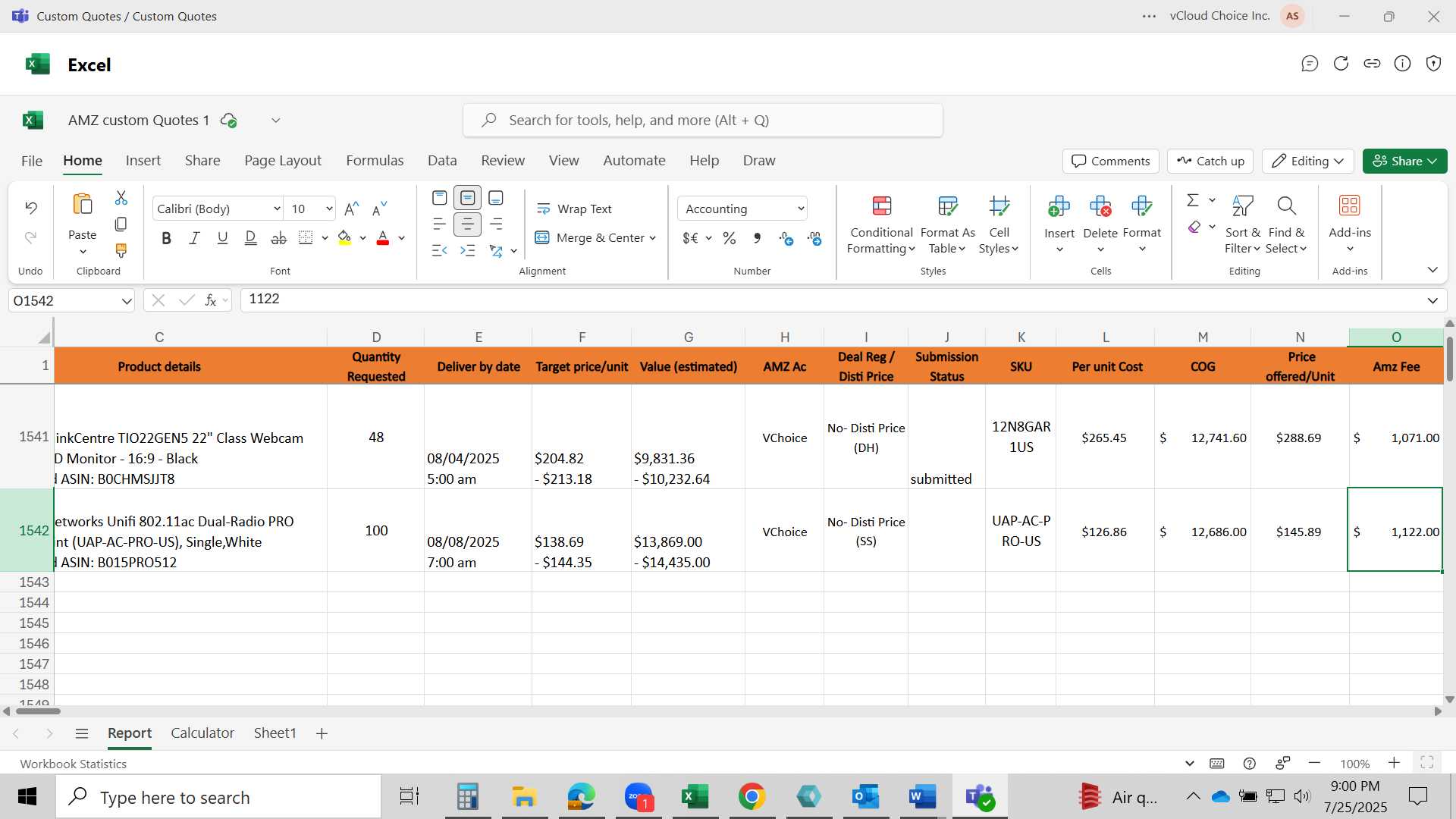Click the Decrease Decimal icon
This screenshot has width=1456, height=819.
tap(814, 238)
